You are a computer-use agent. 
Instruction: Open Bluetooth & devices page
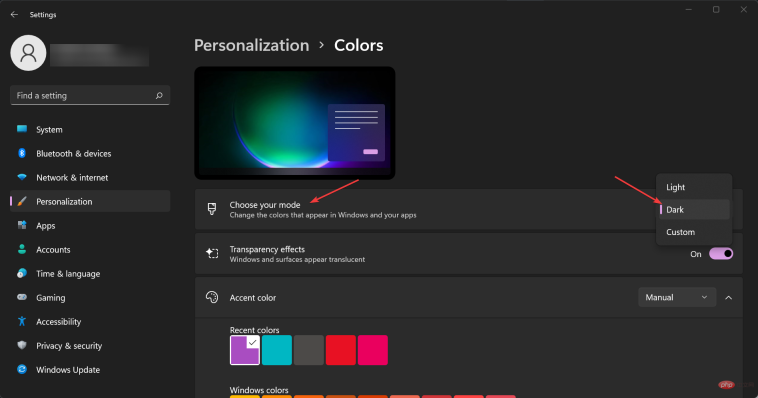pos(90,153)
